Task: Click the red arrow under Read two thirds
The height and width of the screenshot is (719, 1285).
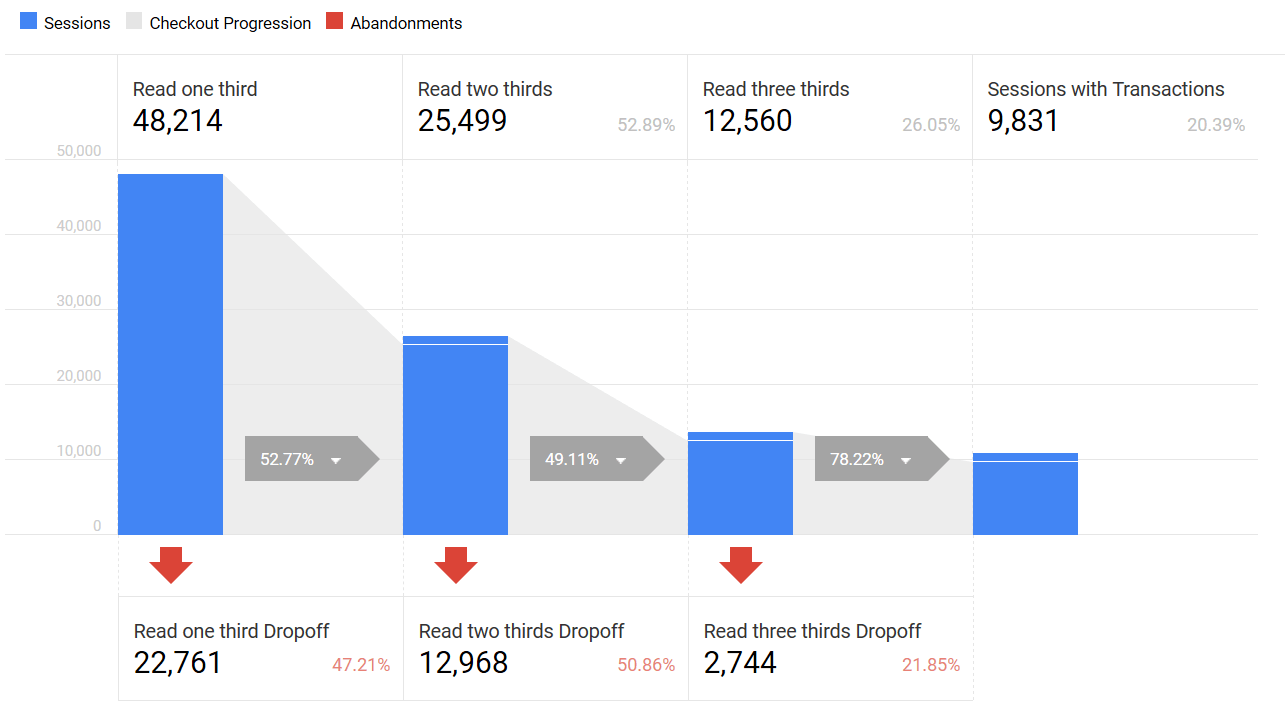Action: pos(456,565)
